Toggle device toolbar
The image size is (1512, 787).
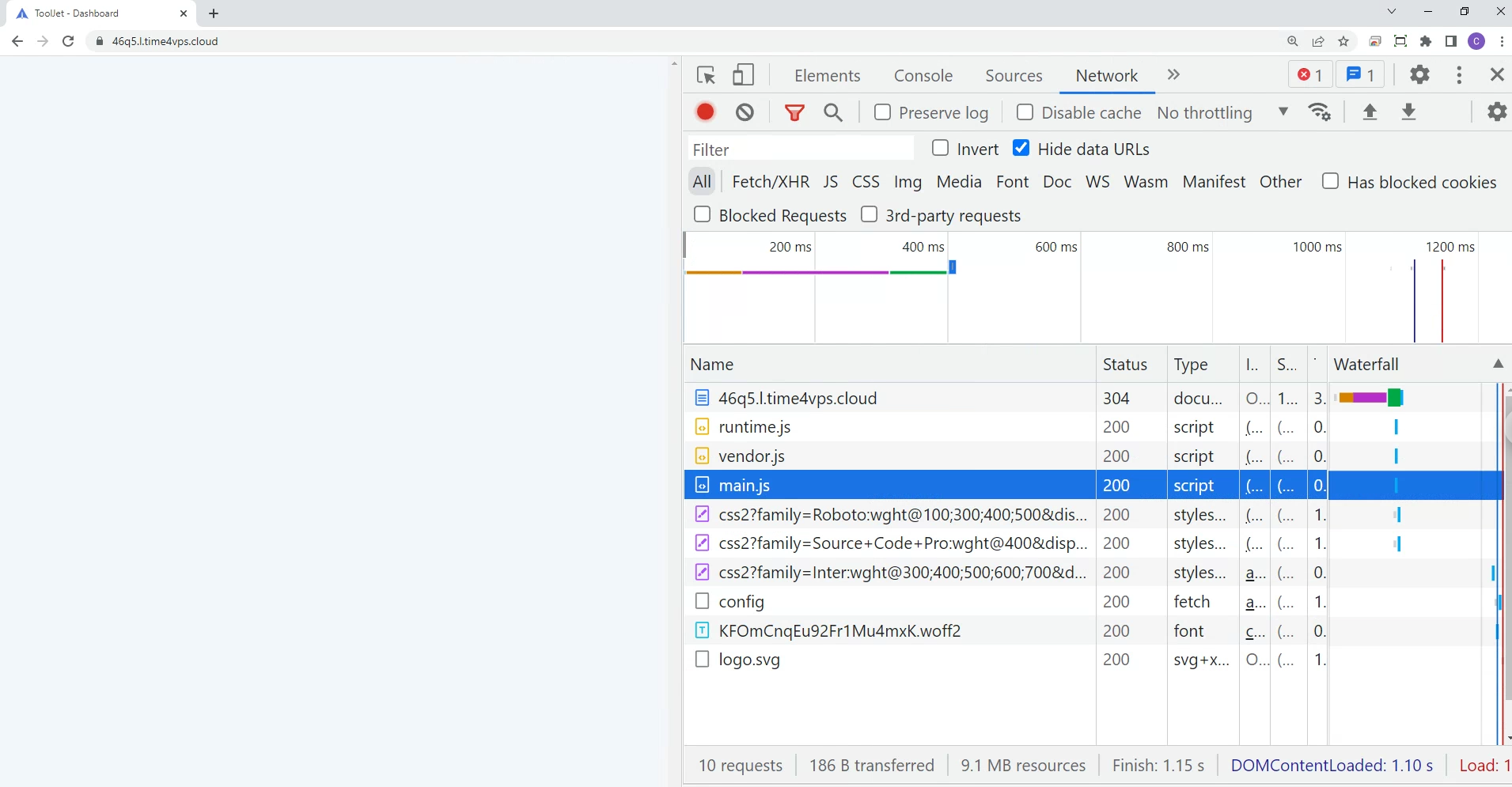[743, 74]
